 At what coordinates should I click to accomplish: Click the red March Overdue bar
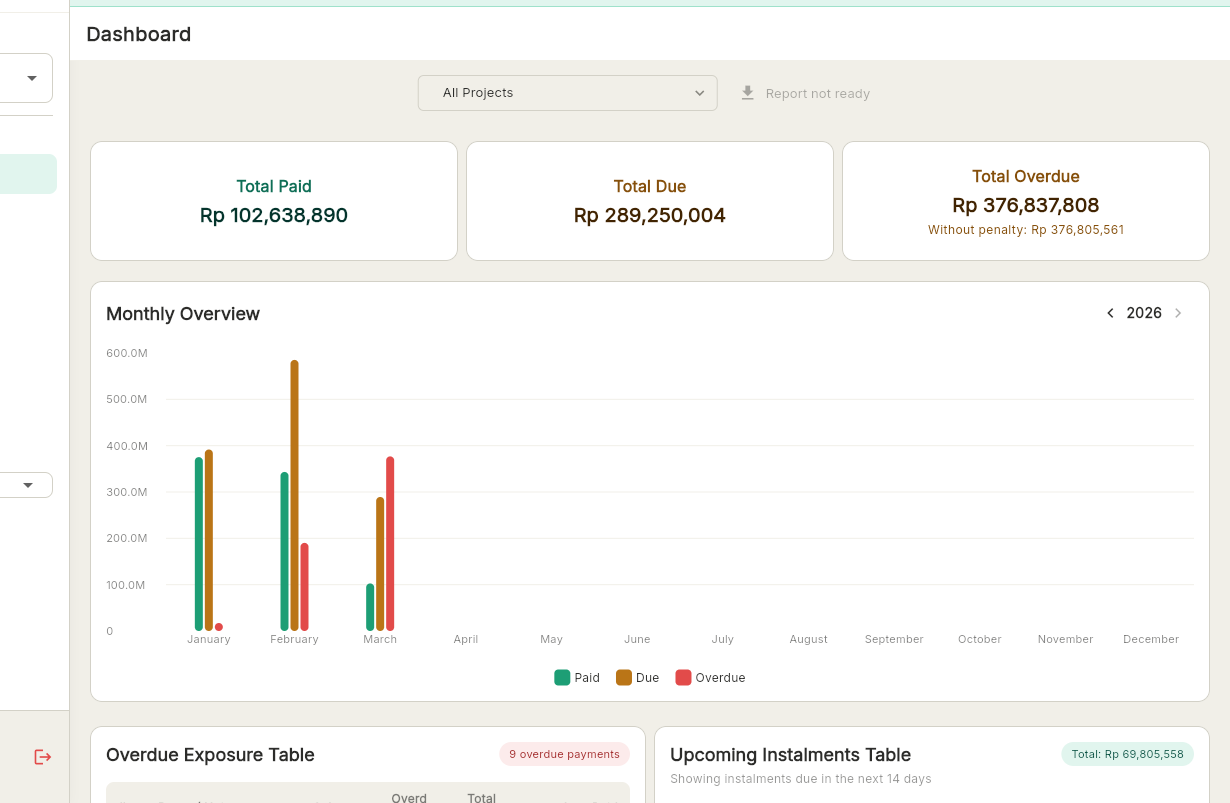pos(390,543)
